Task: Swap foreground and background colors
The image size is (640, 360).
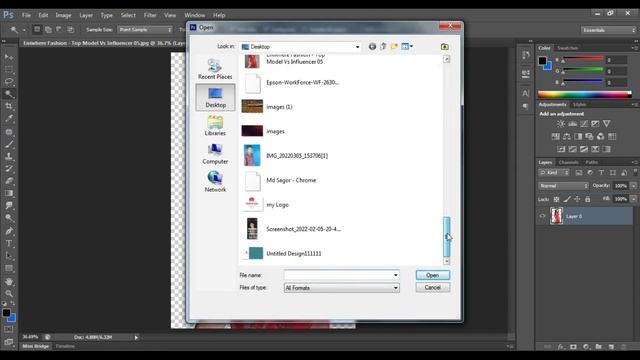Action: (13, 303)
